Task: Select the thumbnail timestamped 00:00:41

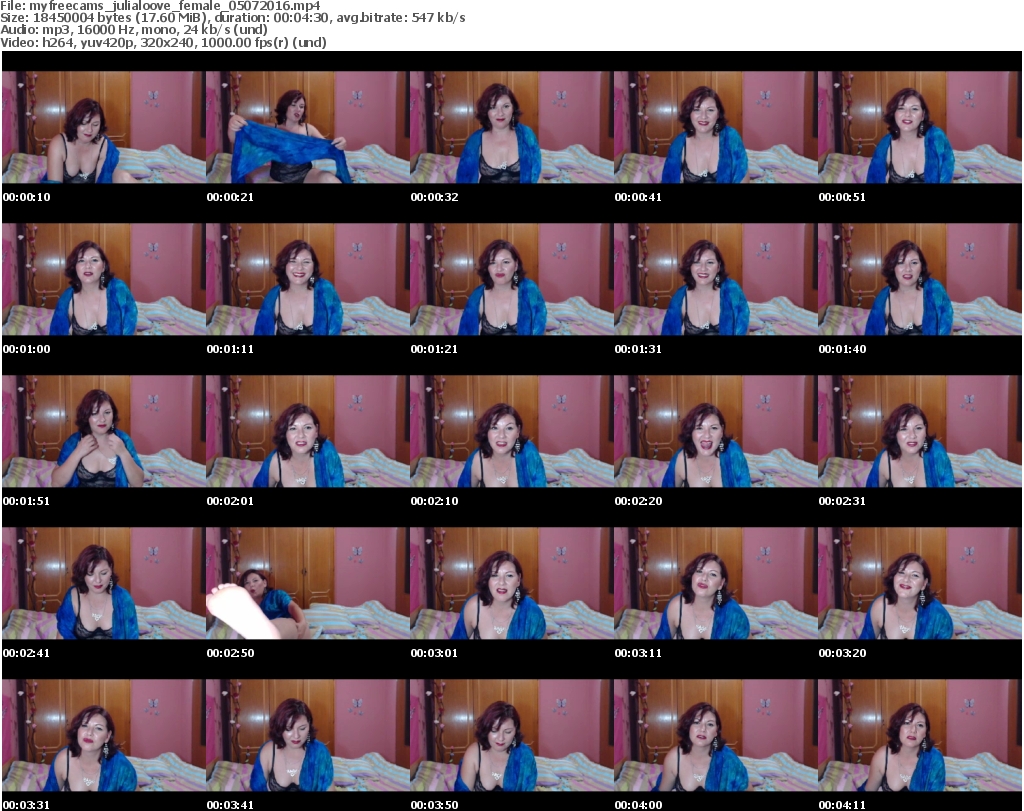Action: pos(715,127)
